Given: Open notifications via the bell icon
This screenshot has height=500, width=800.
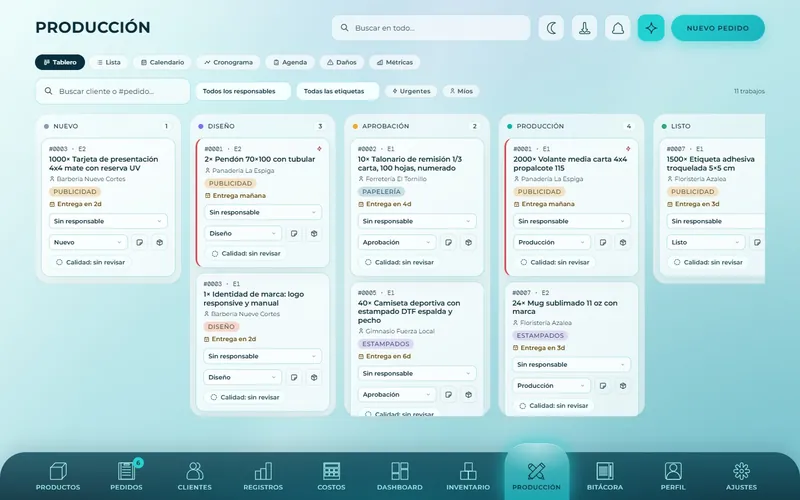Looking at the screenshot, I should click(x=617, y=28).
